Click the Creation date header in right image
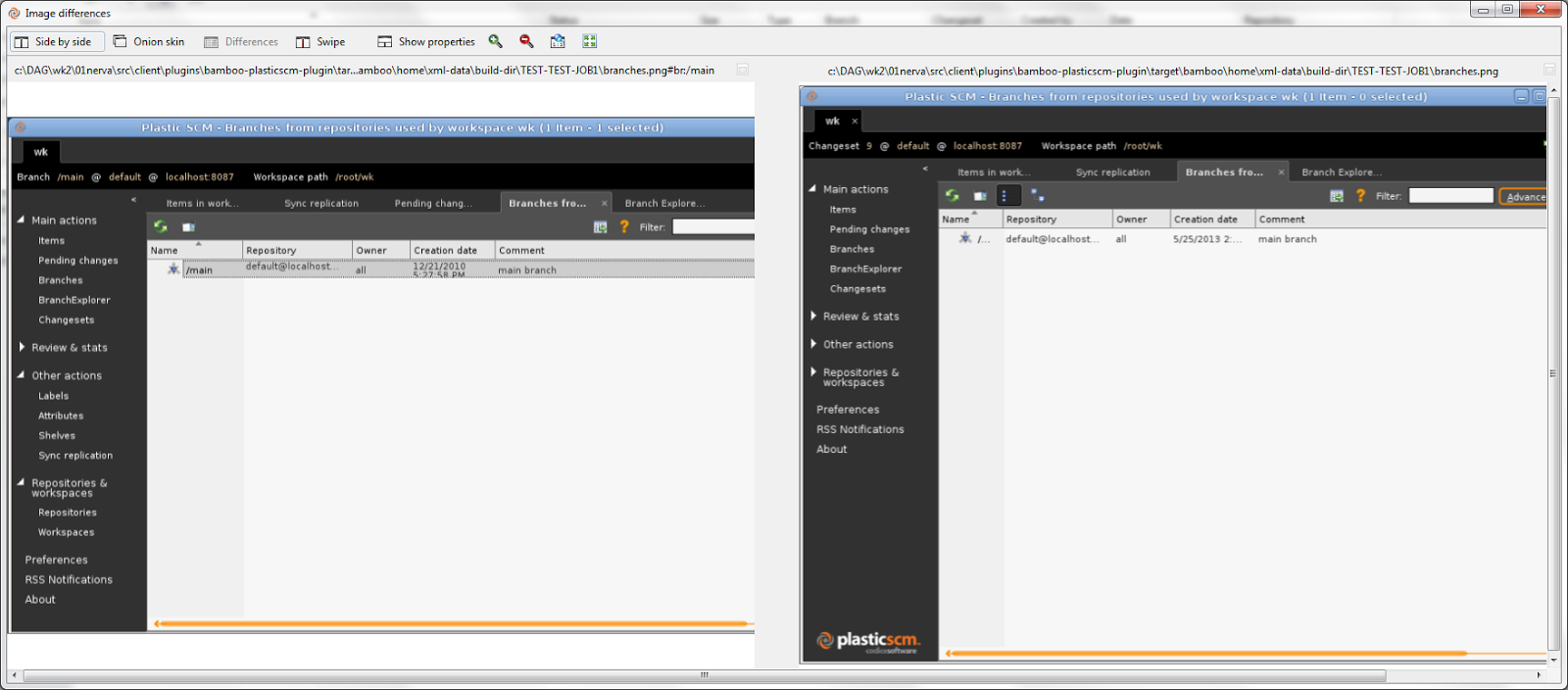Image resolution: width=1568 pixels, height=690 pixels. 1212,219
